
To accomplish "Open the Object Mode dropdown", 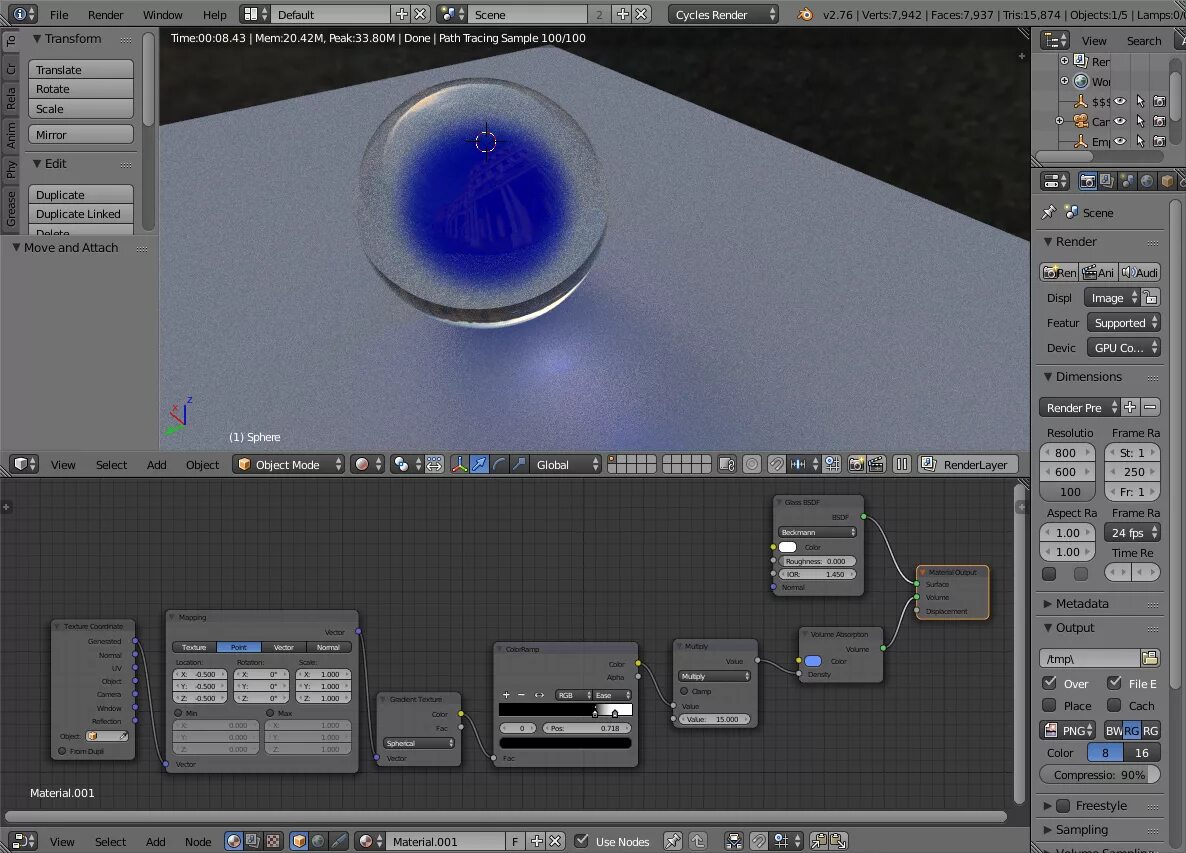I will 288,464.
